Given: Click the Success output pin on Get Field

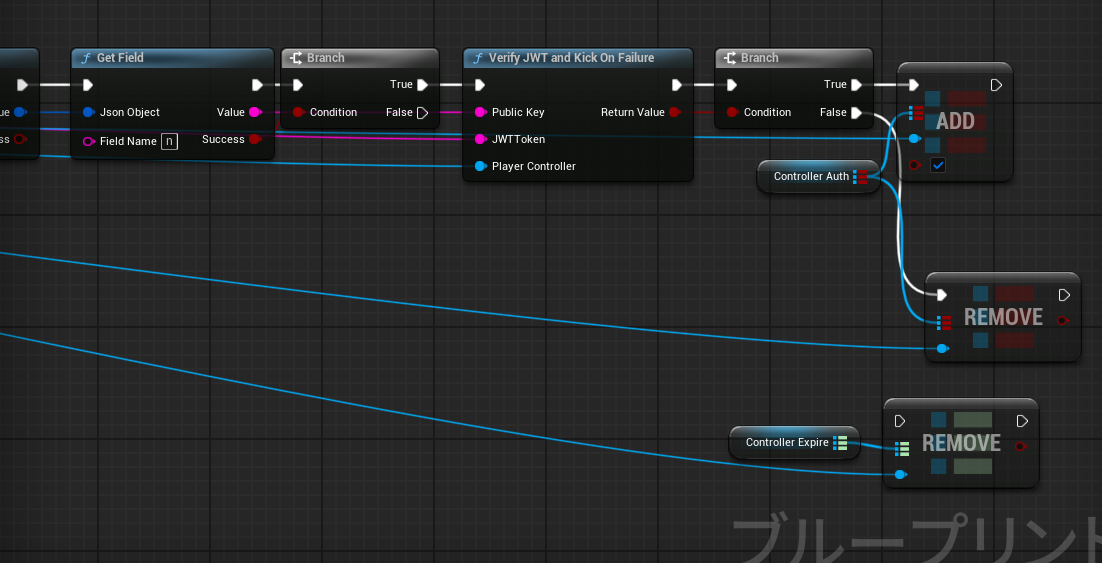Looking at the screenshot, I should [255, 139].
